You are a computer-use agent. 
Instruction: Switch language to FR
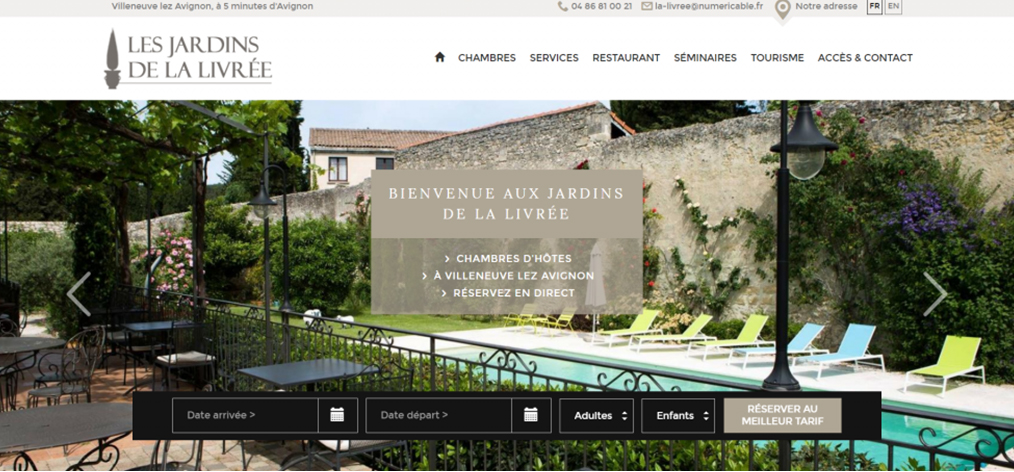(874, 6)
